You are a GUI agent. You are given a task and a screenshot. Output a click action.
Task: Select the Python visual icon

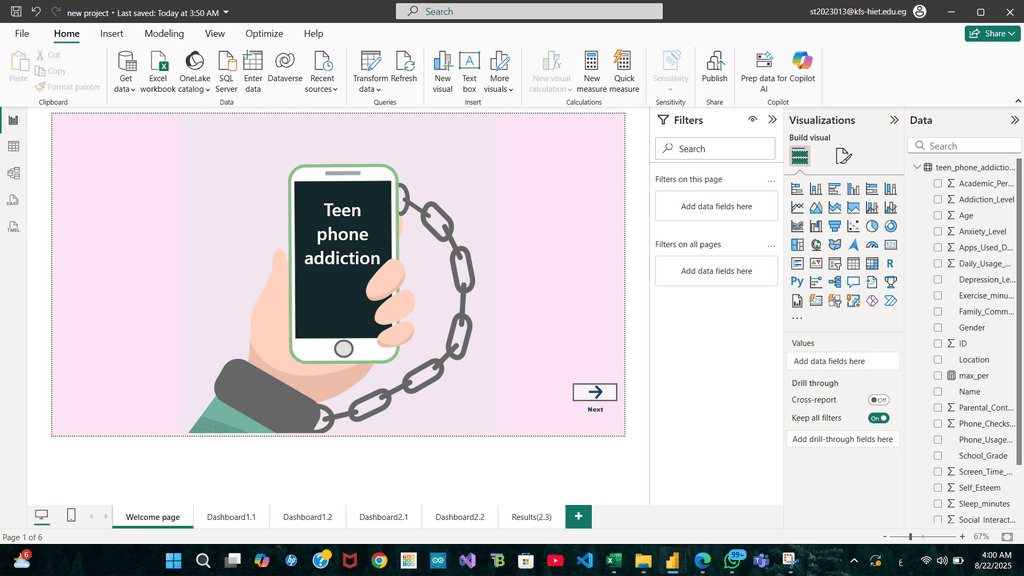(x=797, y=282)
